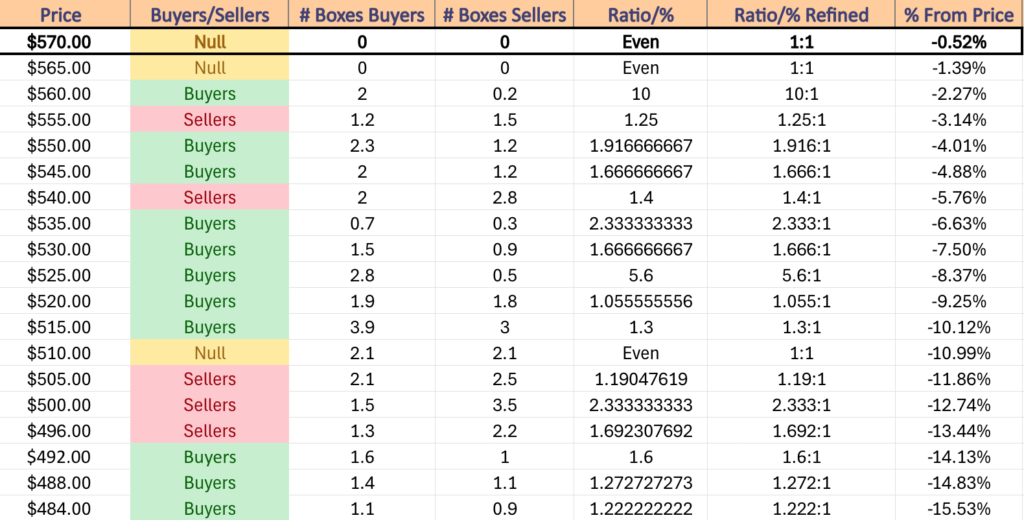
Task: Click the -15.53% cell
Action: pyautogui.click(x=959, y=508)
